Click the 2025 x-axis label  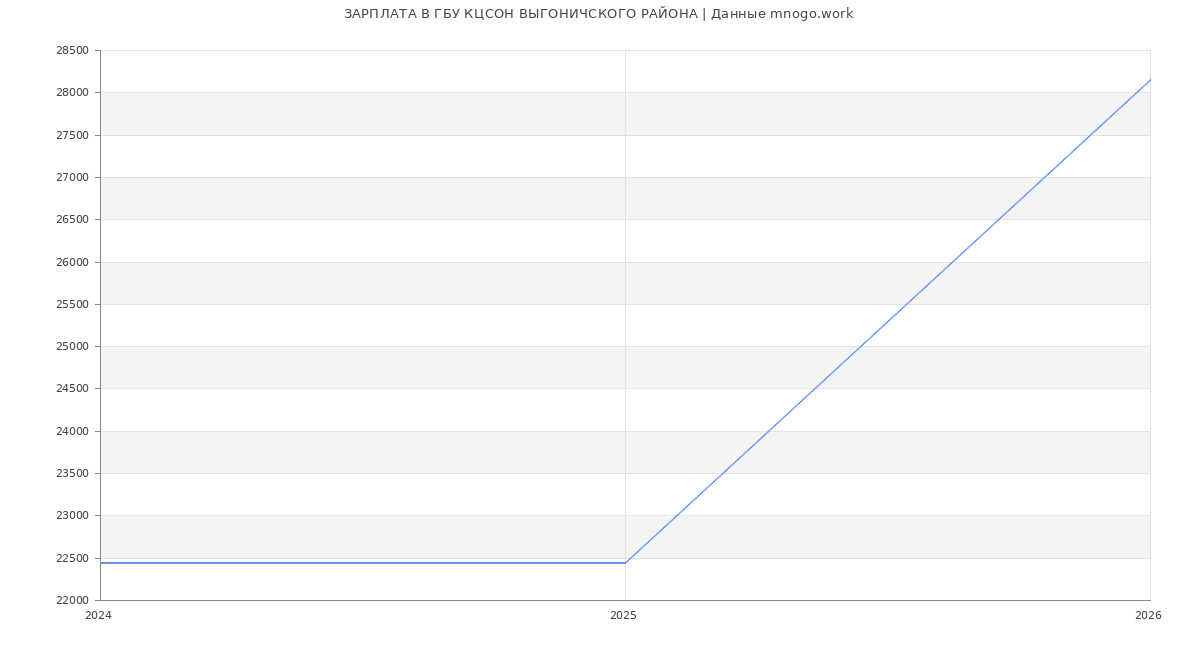pos(623,616)
